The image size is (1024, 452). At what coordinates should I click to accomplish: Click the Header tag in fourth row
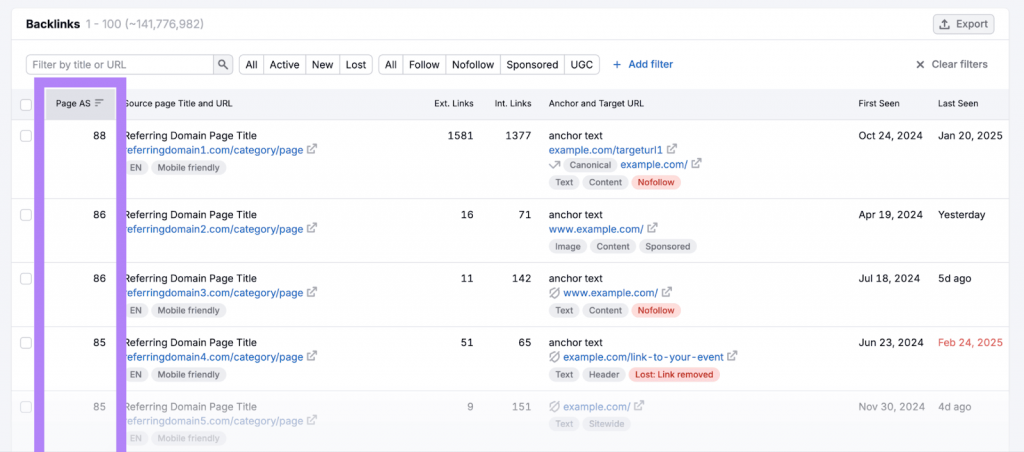coord(604,374)
